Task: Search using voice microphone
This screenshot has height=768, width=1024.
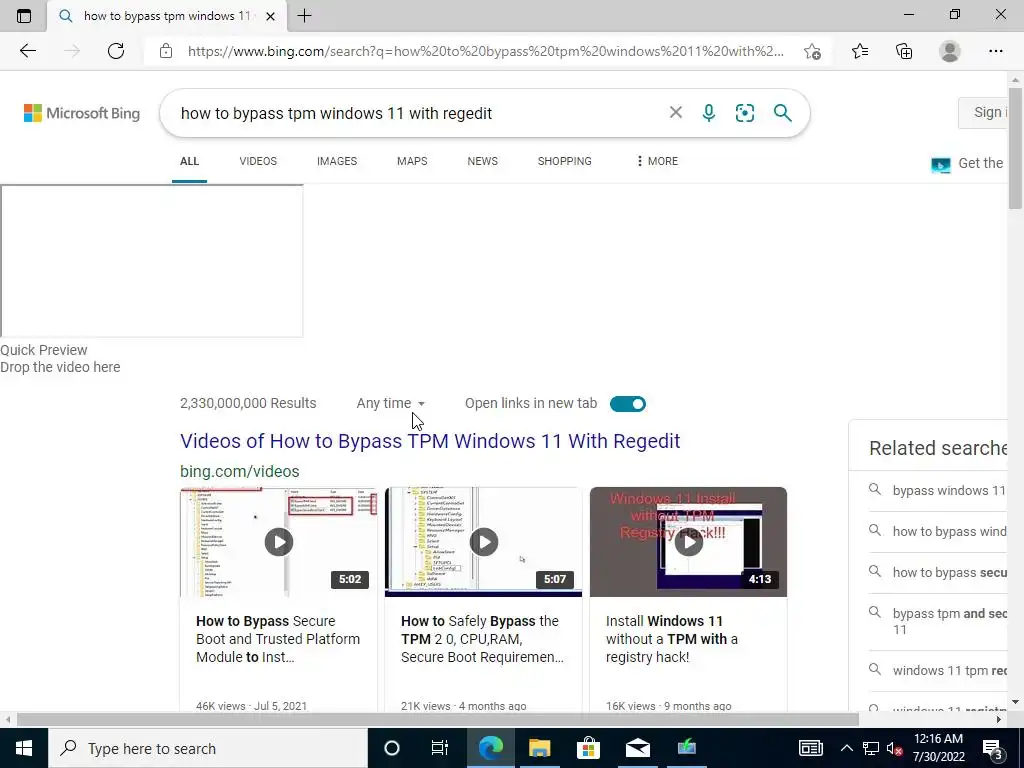Action: (709, 113)
